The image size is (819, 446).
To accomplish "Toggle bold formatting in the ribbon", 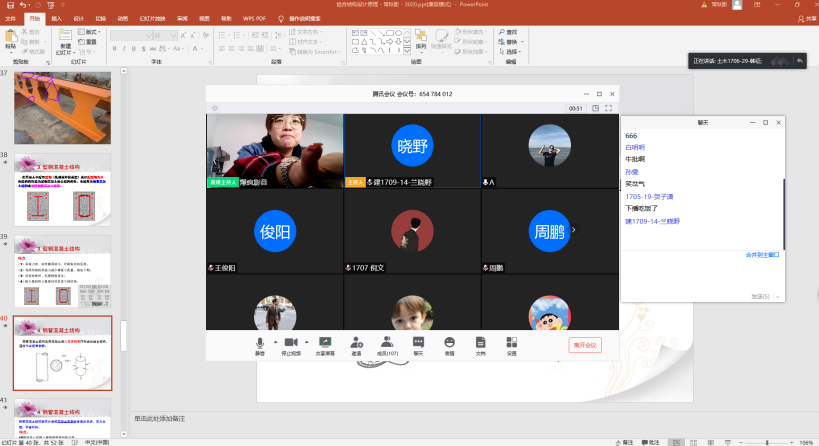I will (114, 49).
